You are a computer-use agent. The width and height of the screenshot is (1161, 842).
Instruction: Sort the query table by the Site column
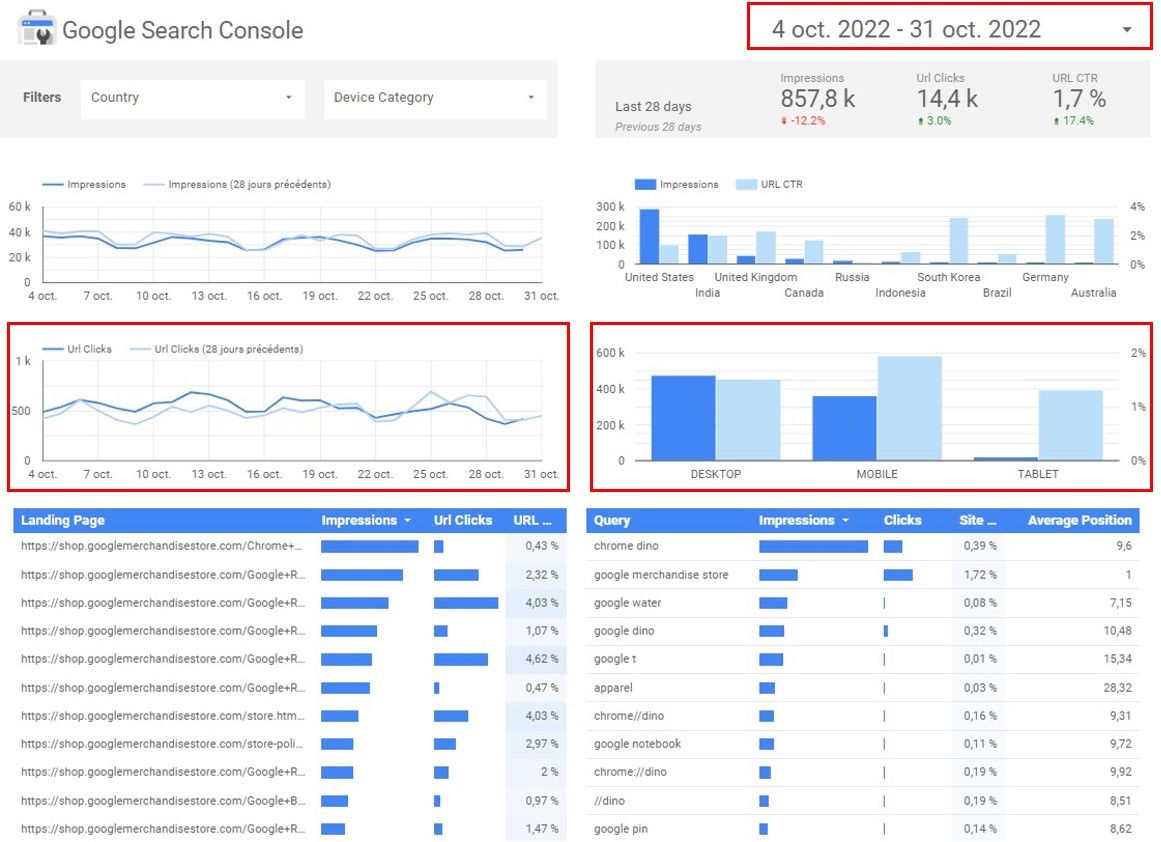point(977,521)
